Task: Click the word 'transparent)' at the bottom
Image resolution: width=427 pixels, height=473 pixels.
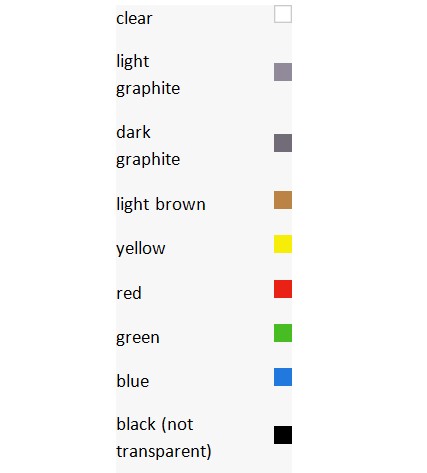Action: [164, 452]
